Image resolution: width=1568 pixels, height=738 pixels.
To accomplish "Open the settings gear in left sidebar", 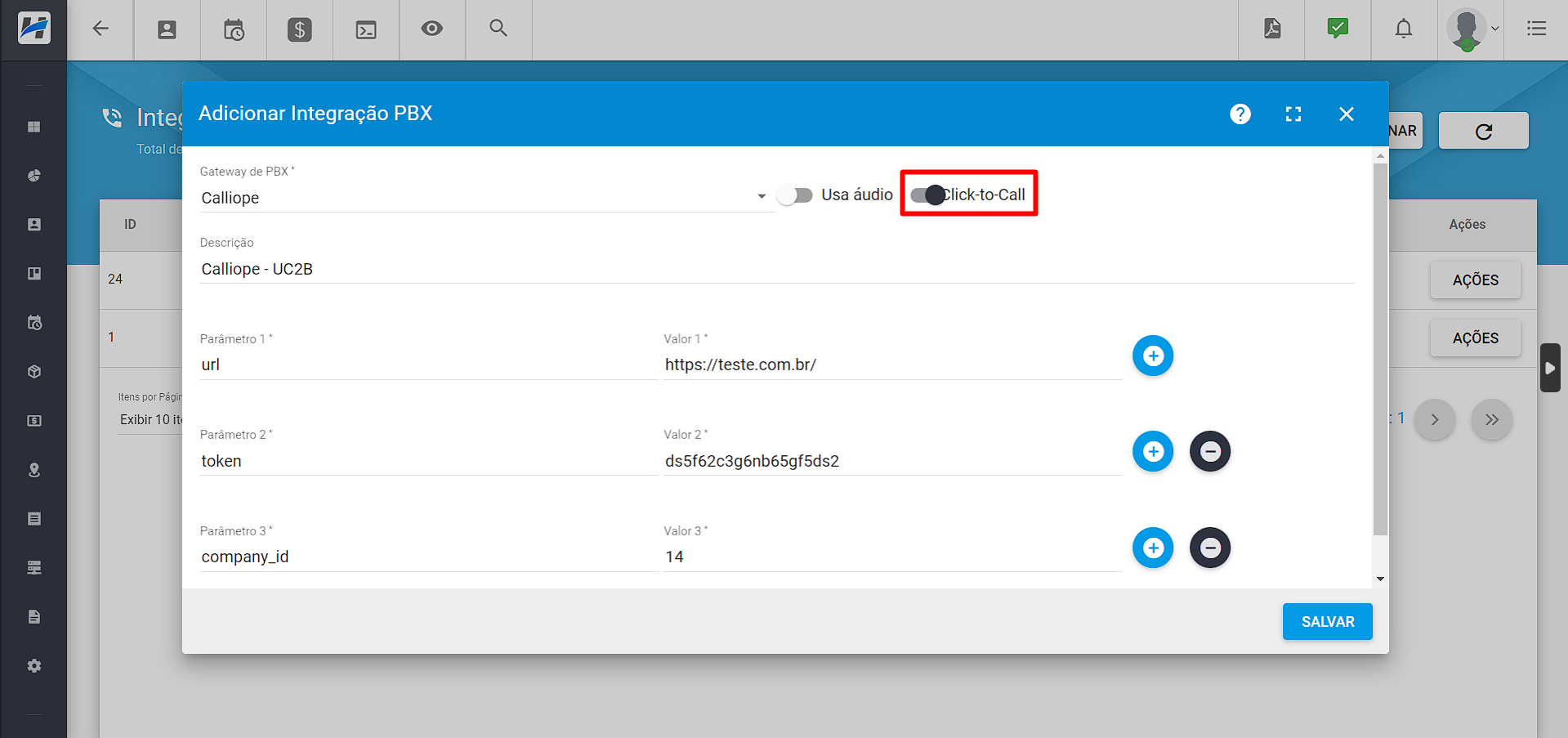I will coord(34,665).
